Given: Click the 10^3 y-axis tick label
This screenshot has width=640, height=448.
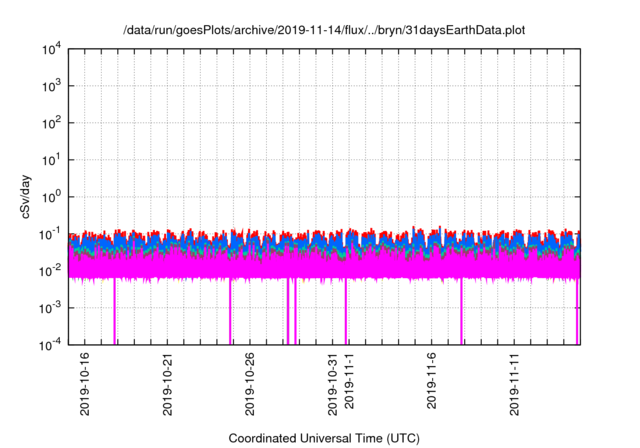Looking at the screenshot, I should click(x=51, y=86).
